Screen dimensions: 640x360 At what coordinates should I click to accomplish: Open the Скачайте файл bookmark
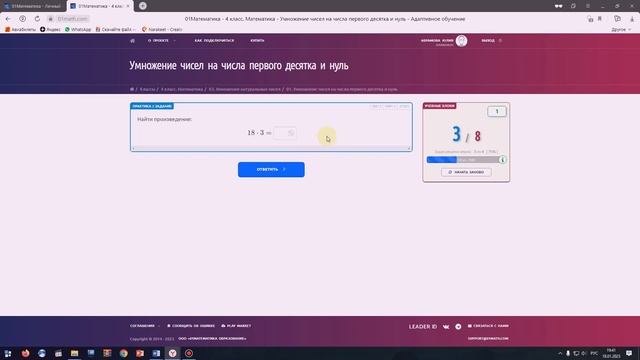[x=116, y=29]
